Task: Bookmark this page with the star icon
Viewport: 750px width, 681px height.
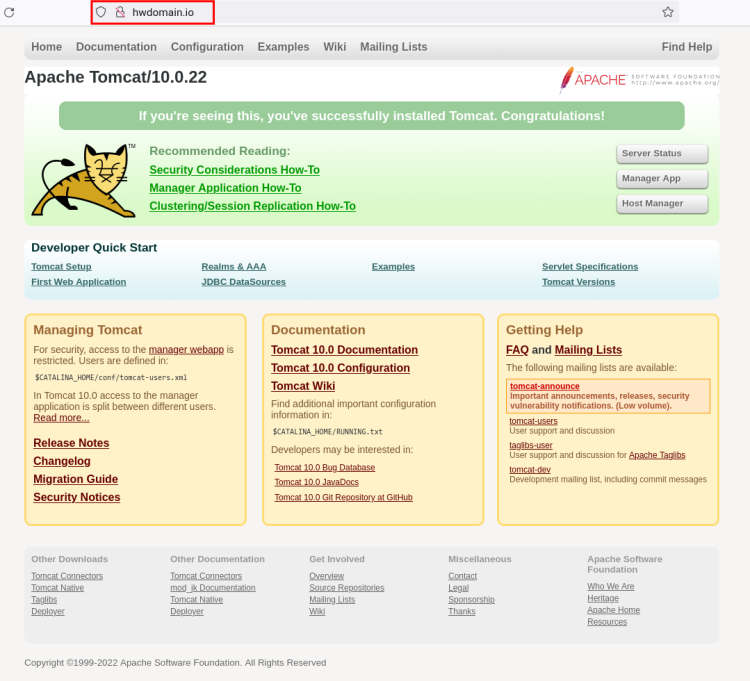Action: pyautogui.click(x=668, y=12)
